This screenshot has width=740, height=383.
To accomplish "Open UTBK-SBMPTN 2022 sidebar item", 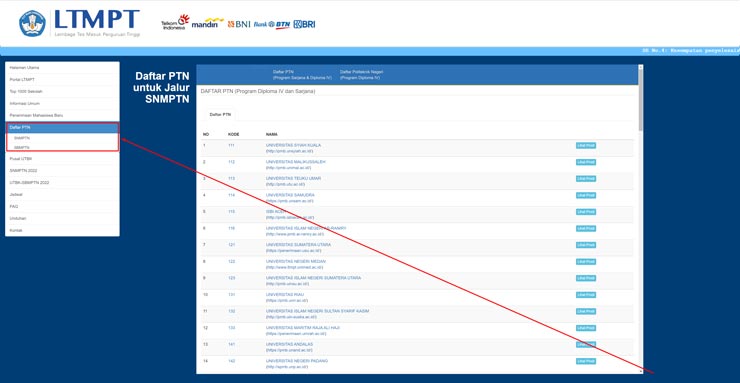I will [62, 183].
